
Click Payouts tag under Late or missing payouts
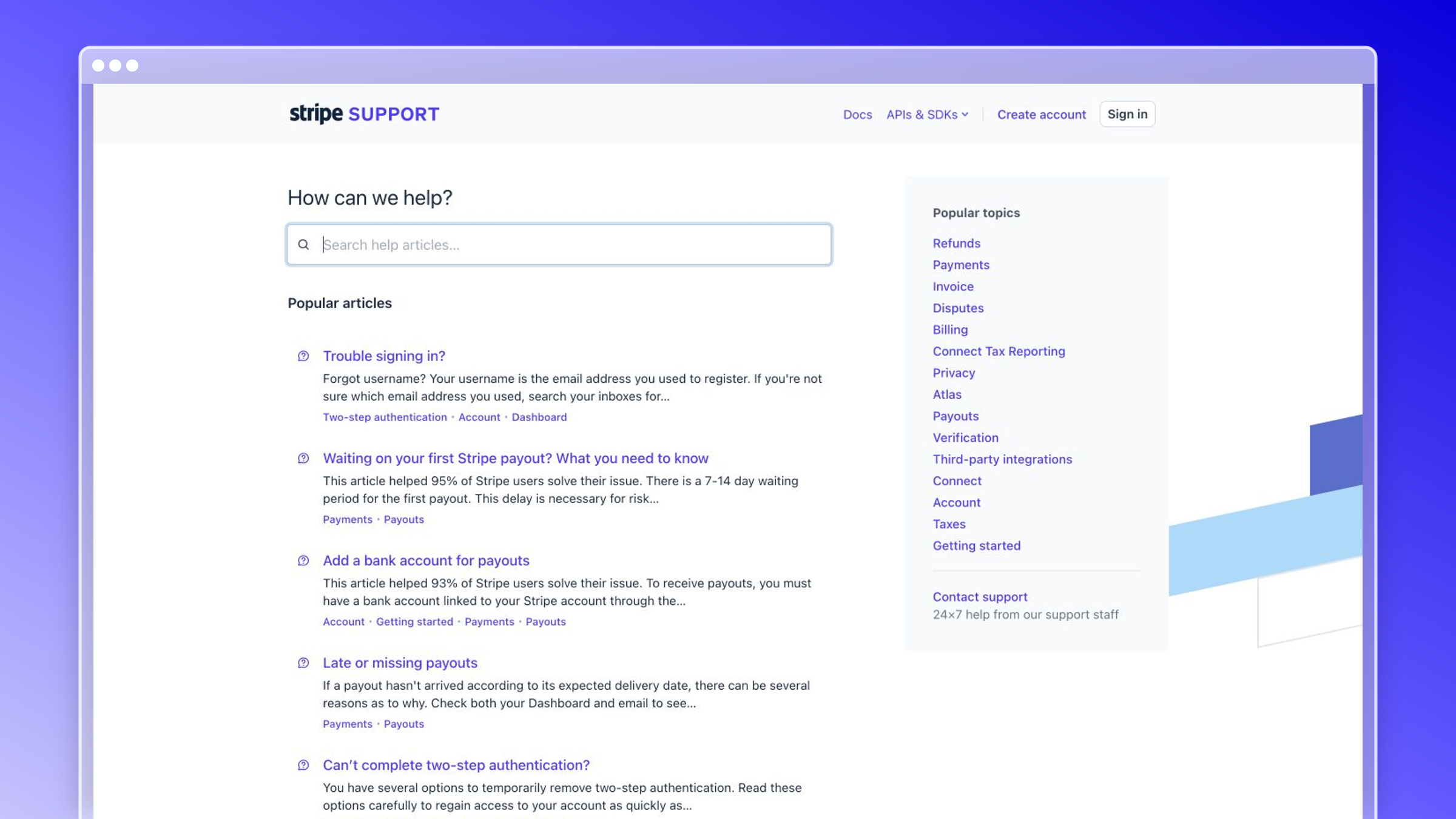[x=404, y=724]
